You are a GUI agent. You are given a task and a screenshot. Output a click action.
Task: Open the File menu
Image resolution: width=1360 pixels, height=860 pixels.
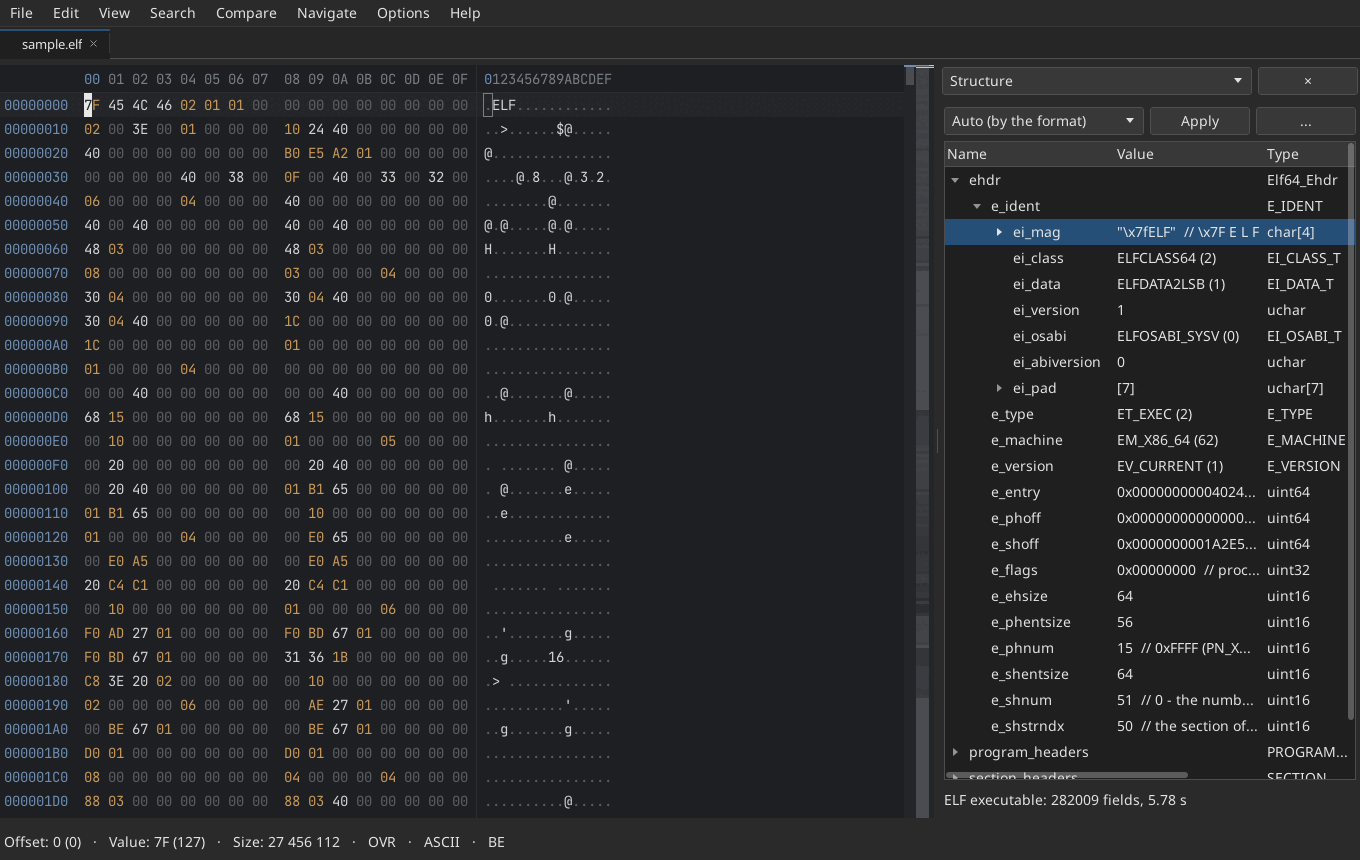click(21, 13)
